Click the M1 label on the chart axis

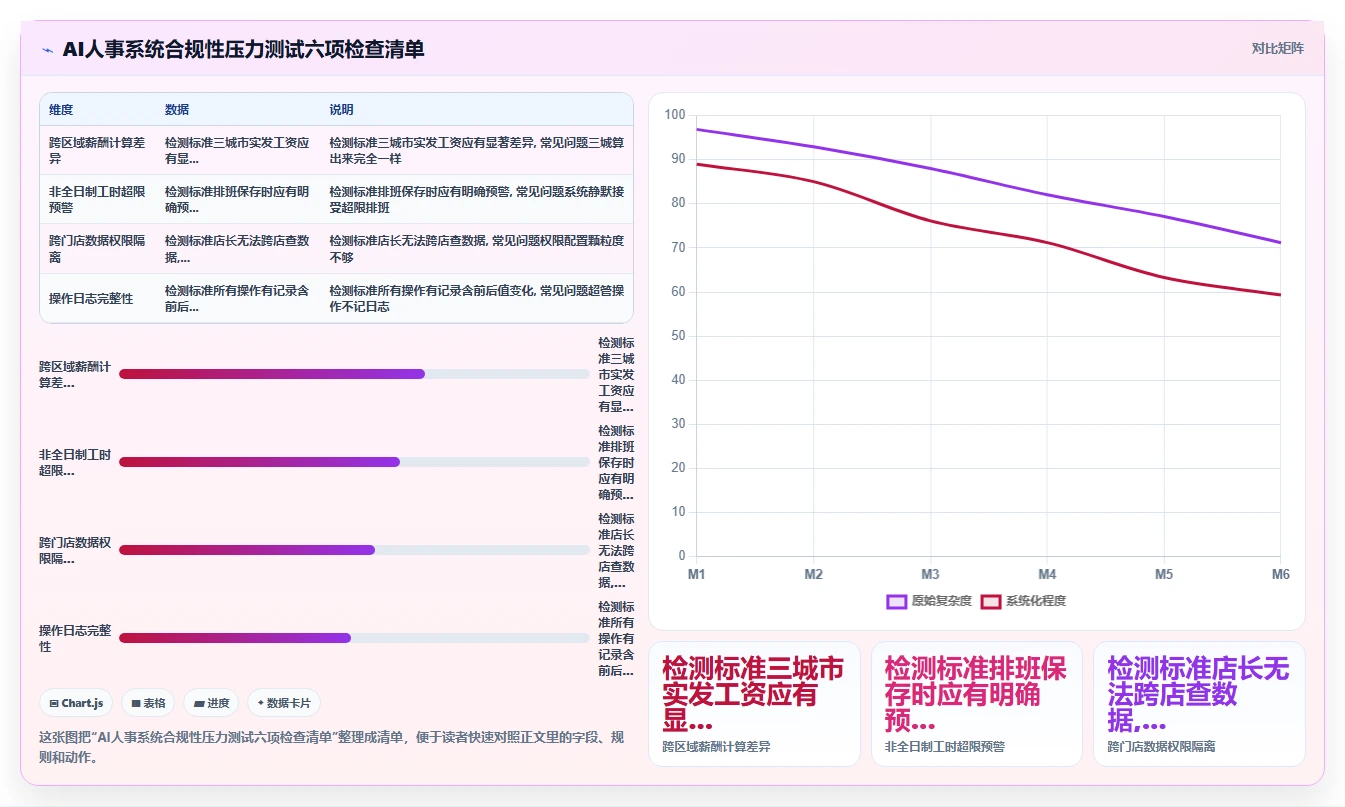coord(696,575)
